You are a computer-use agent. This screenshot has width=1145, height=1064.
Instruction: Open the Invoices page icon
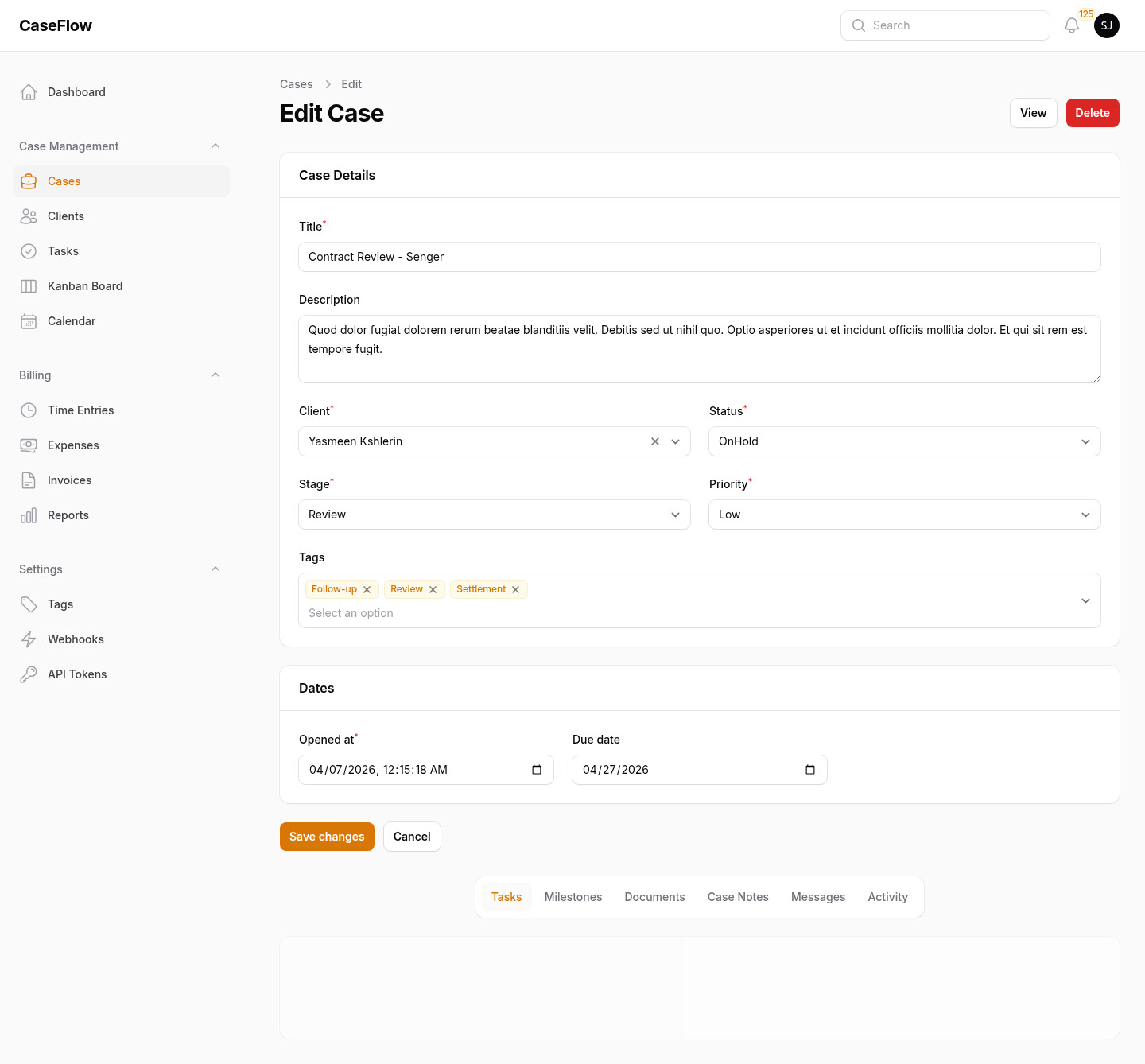(29, 480)
